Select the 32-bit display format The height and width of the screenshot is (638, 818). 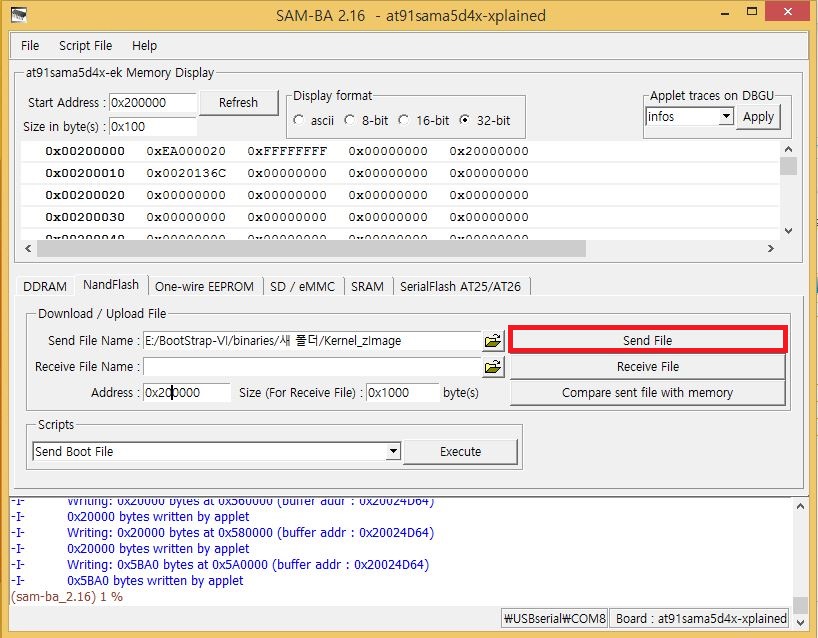465,120
